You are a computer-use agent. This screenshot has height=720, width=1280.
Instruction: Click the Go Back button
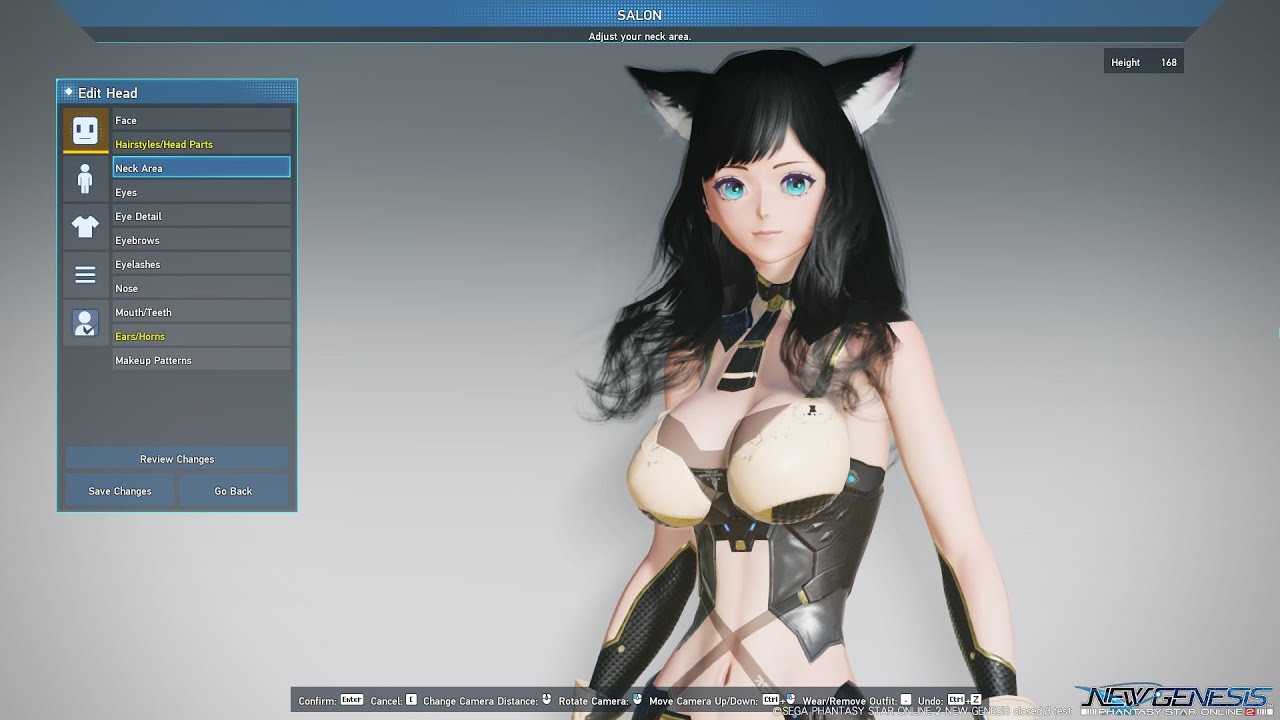(x=233, y=491)
